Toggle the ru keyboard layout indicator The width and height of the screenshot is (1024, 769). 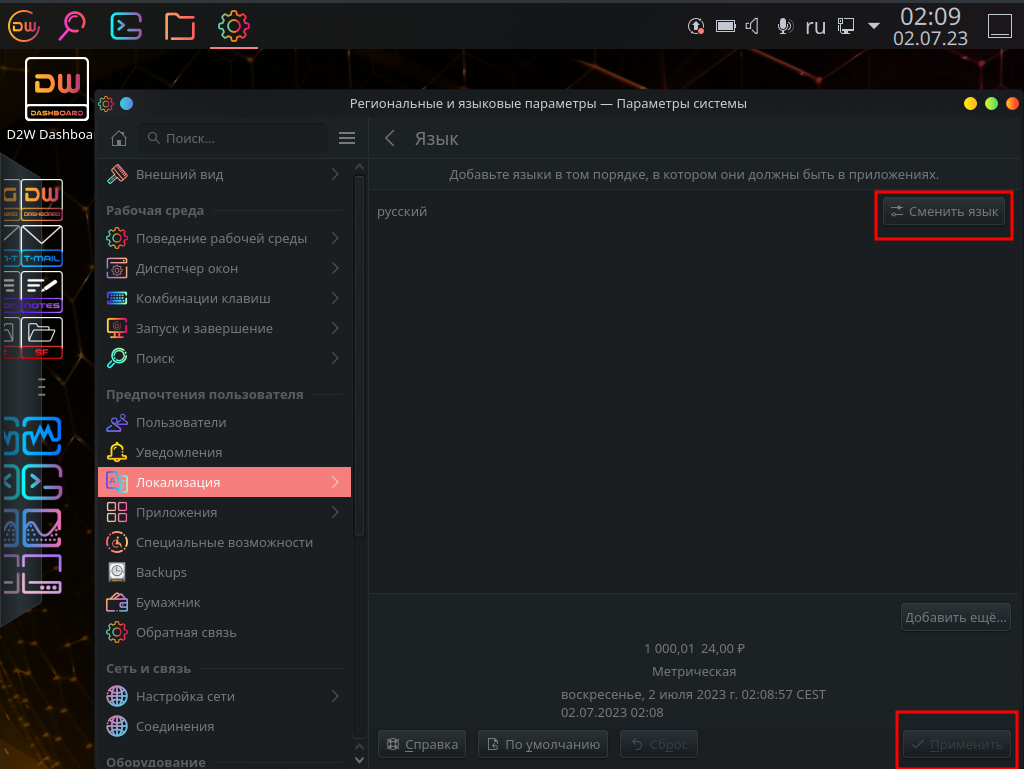click(815, 26)
